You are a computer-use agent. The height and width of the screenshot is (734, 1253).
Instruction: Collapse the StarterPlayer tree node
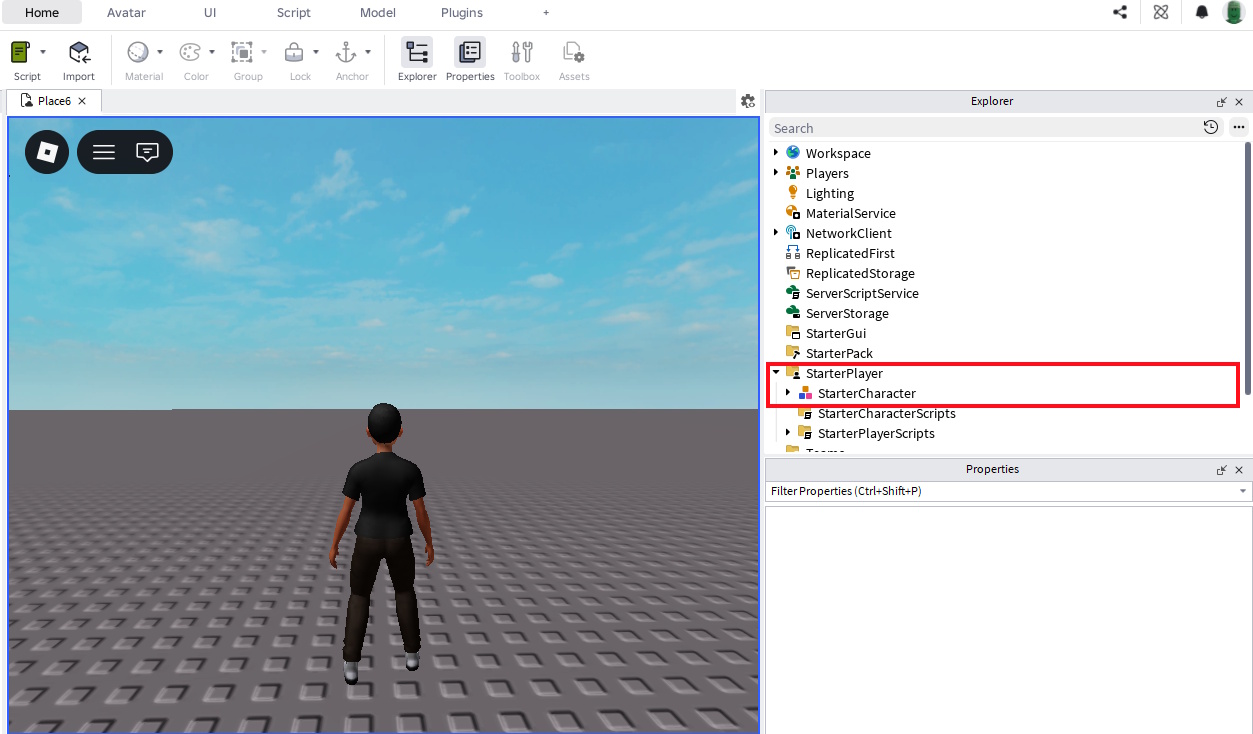[775, 373]
